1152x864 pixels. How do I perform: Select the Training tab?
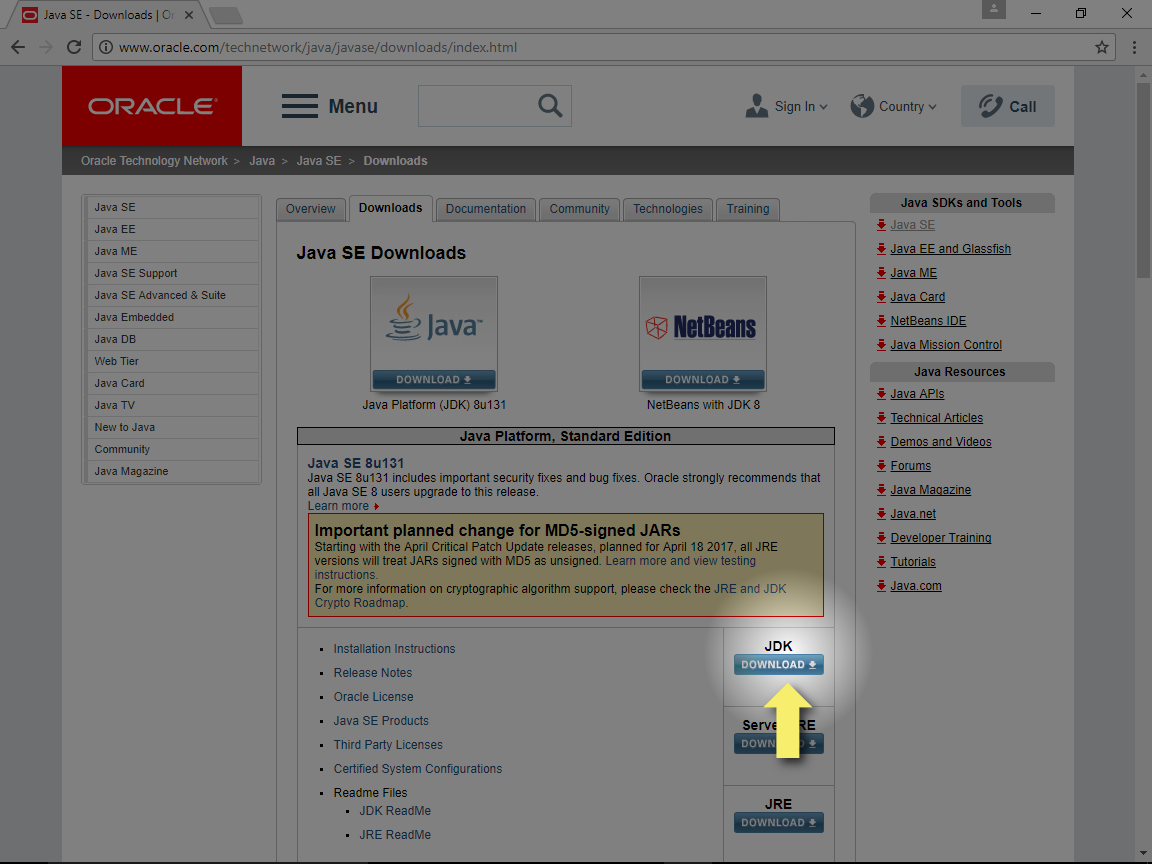pos(747,209)
